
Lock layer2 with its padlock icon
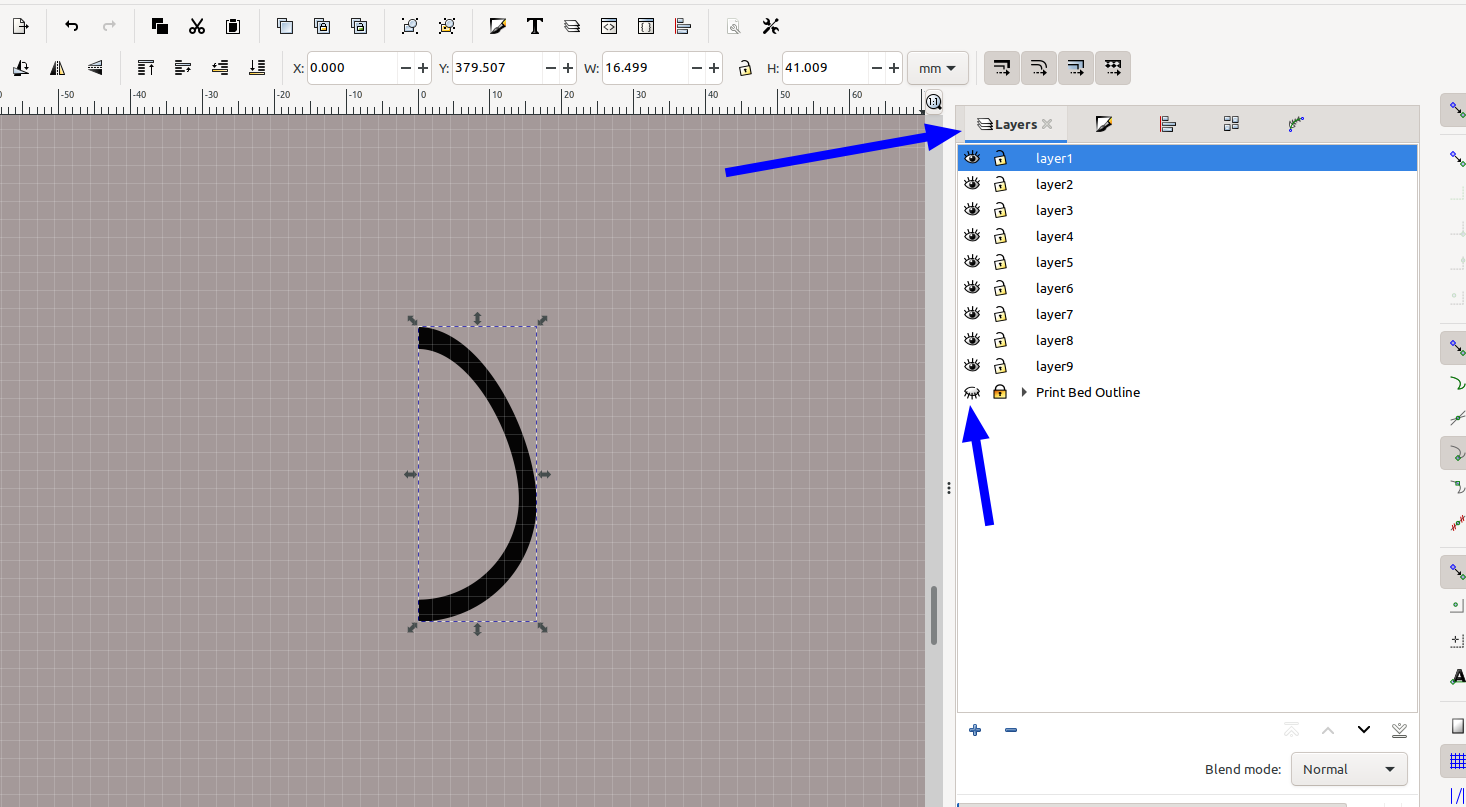tap(1000, 184)
